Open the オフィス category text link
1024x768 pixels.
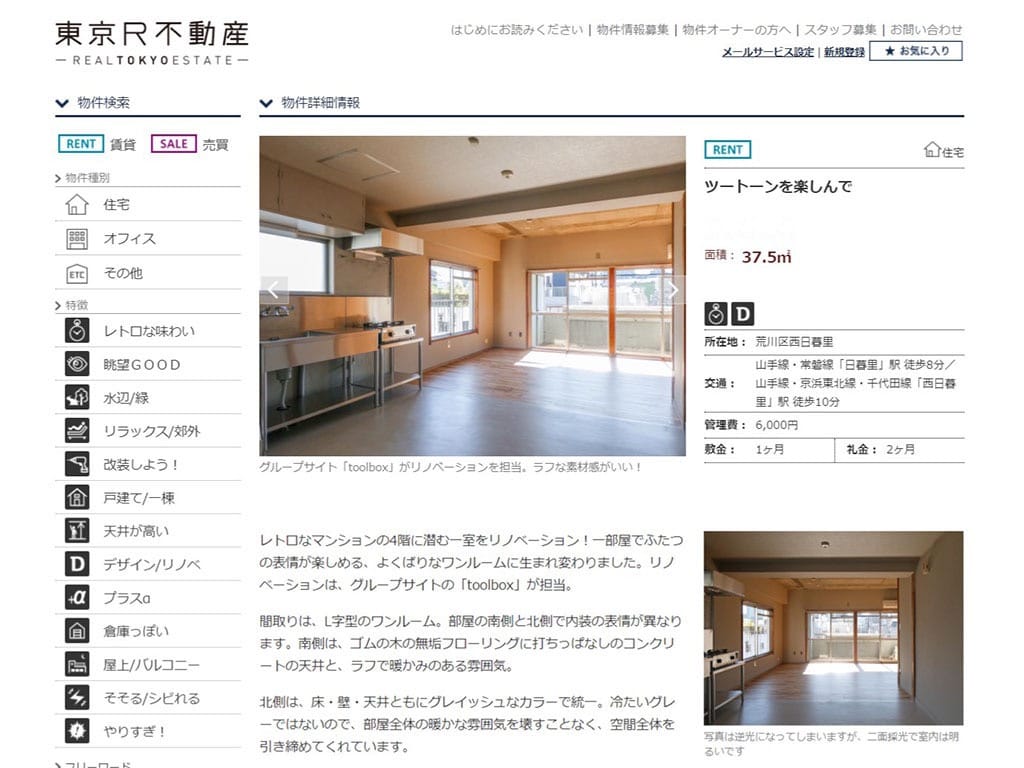[129, 238]
